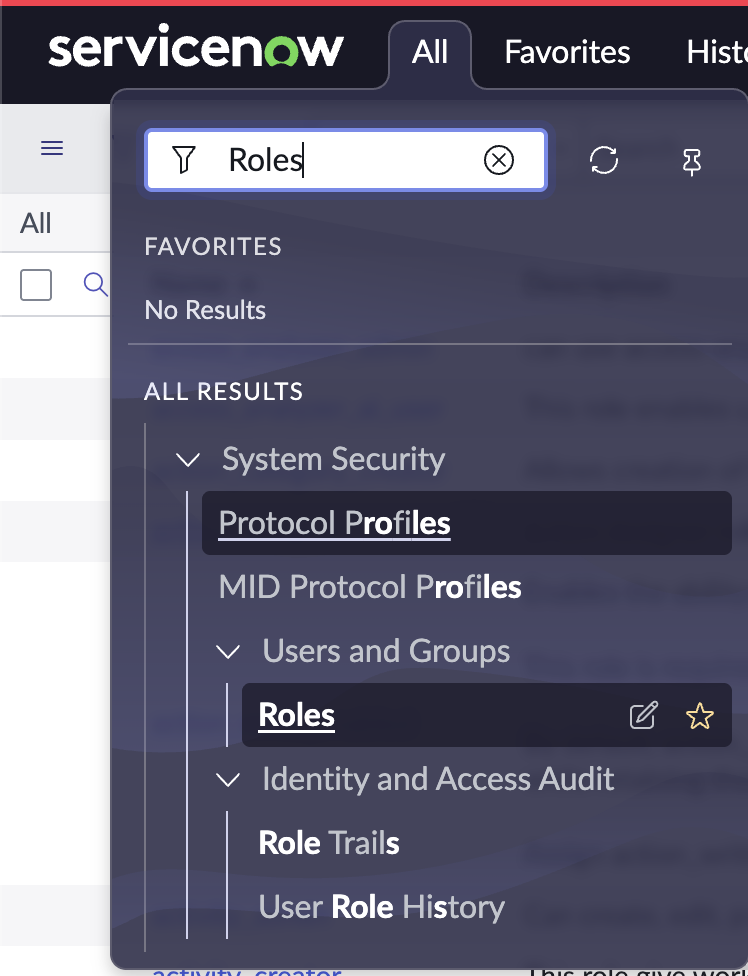
Task: Click the ServiceNow logo
Action: tap(196, 45)
